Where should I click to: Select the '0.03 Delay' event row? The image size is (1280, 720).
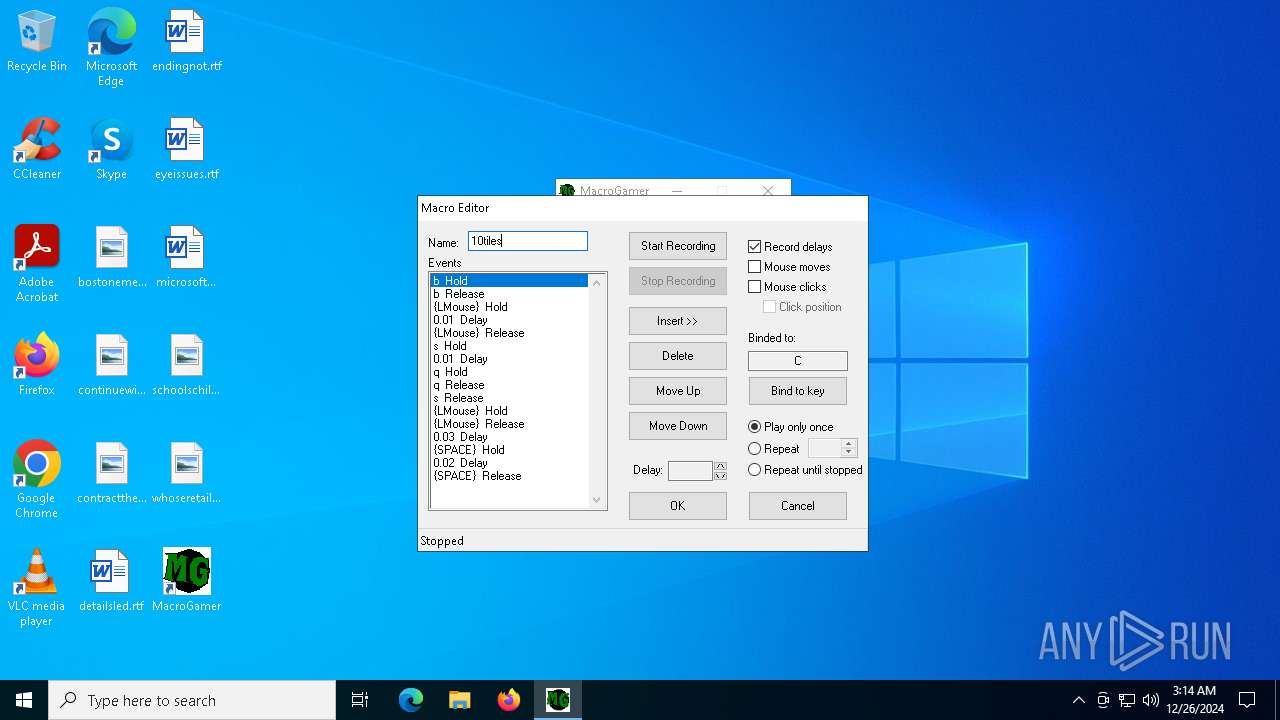[510, 437]
